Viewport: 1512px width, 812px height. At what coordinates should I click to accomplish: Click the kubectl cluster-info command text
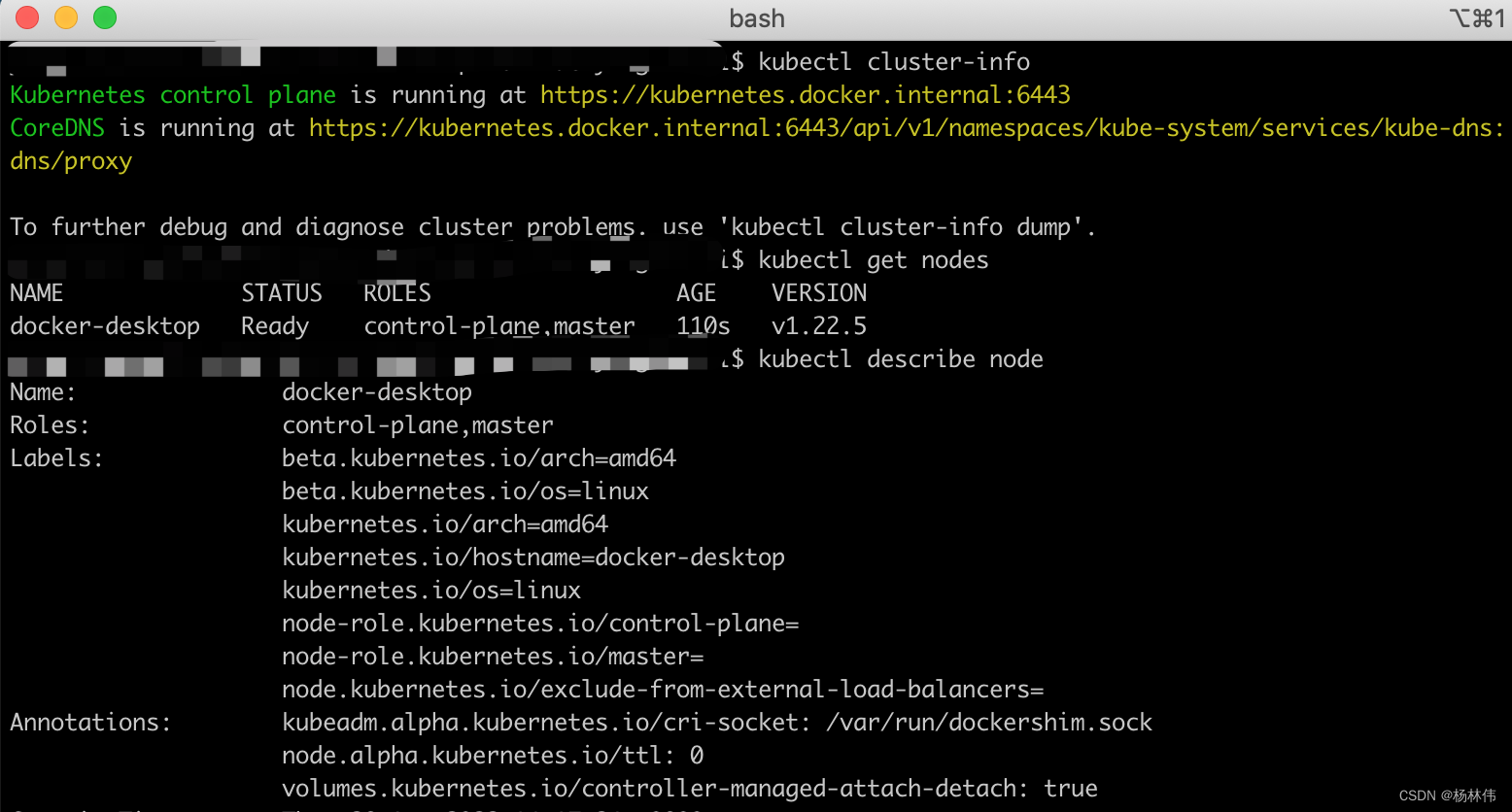[x=894, y=61]
